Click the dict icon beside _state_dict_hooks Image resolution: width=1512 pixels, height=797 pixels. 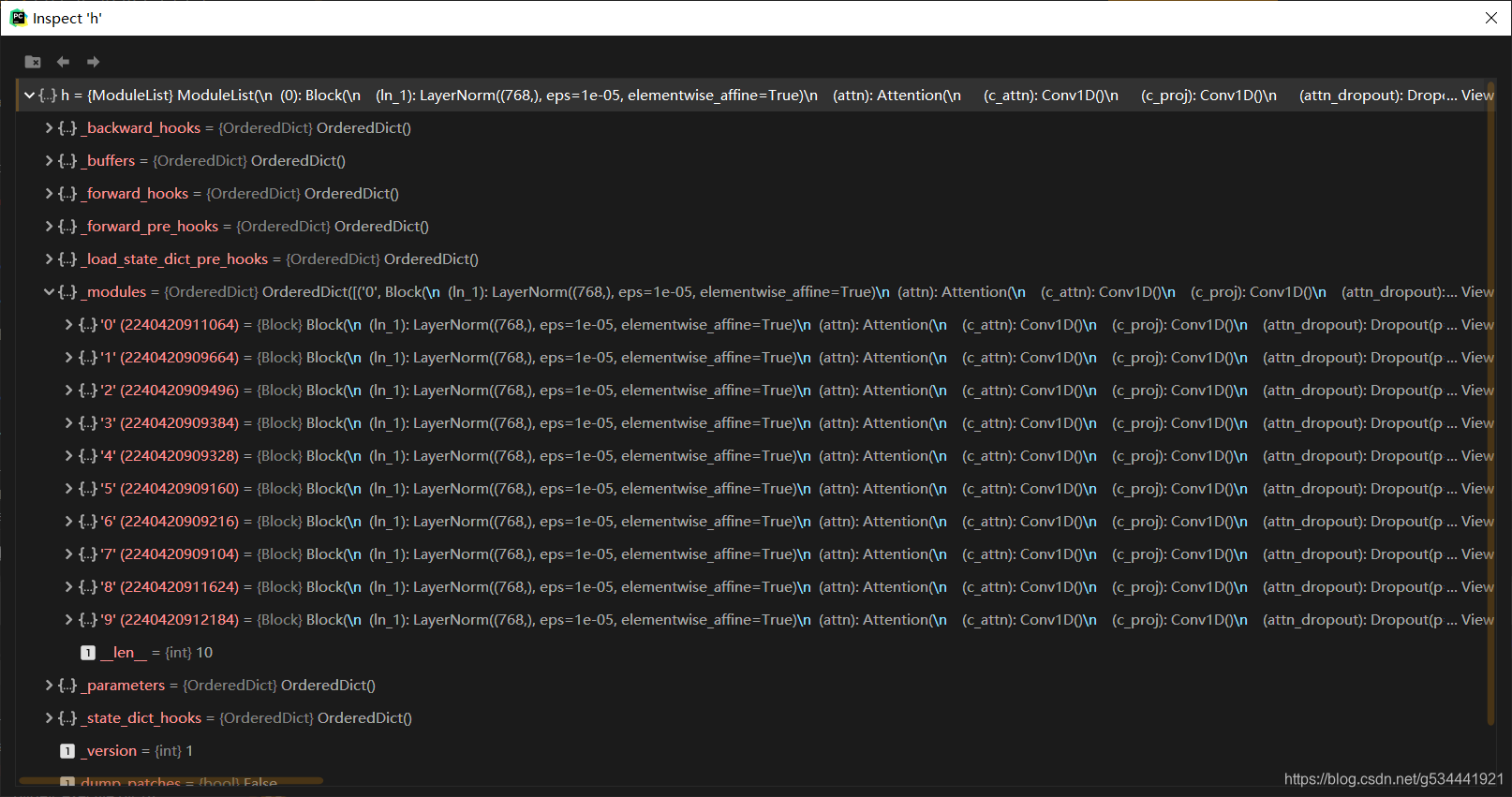pos(67,718)
